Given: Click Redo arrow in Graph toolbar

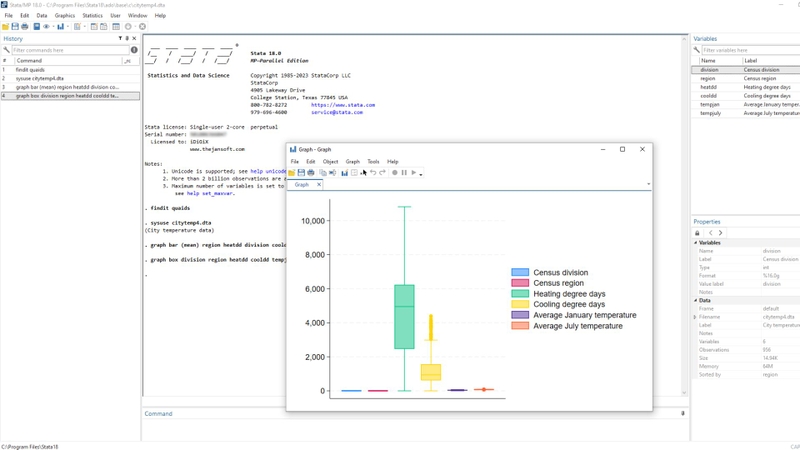Looking at the screenshot, I should pos(382,172).
